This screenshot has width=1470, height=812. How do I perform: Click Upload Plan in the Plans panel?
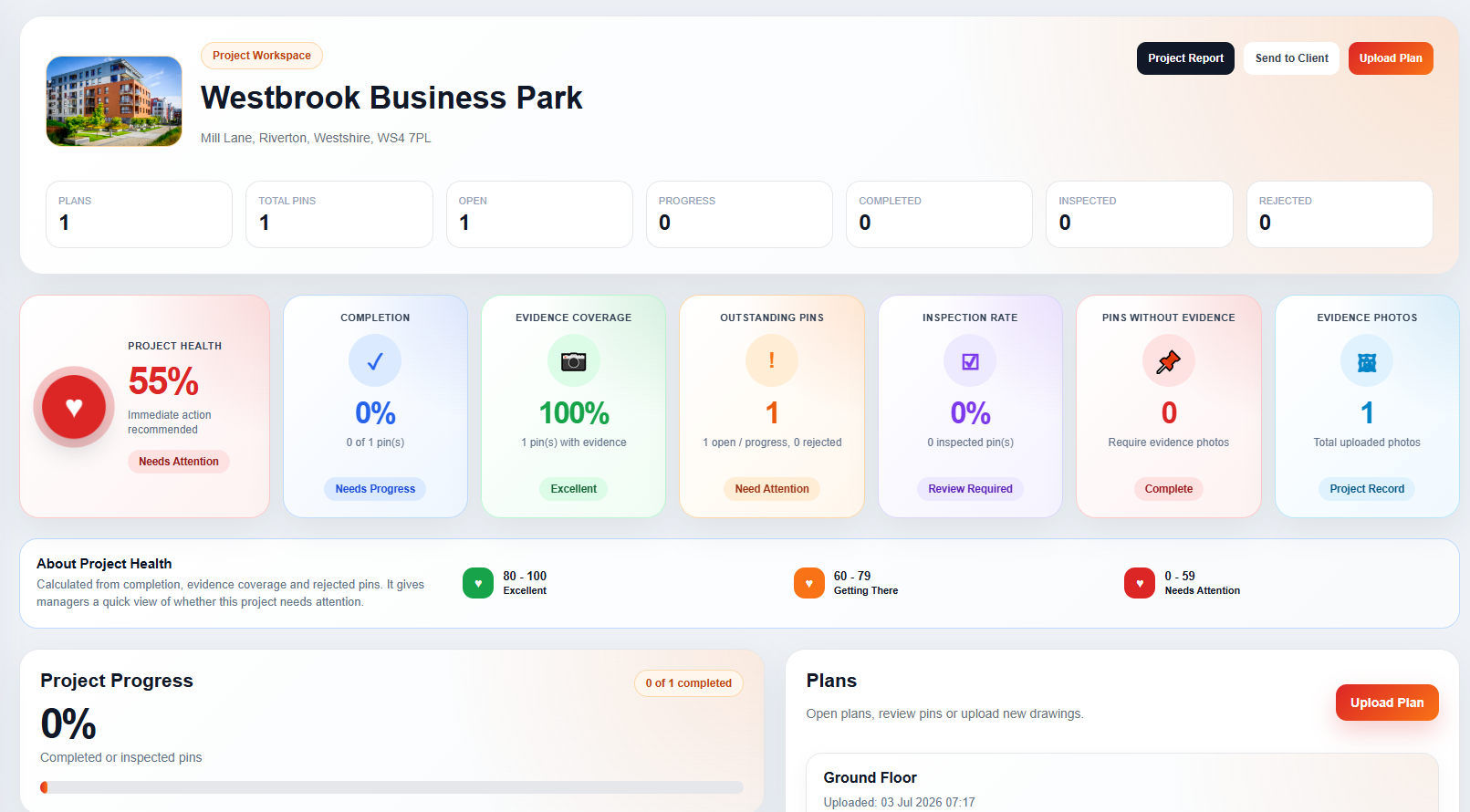(x=1387, y=703)
